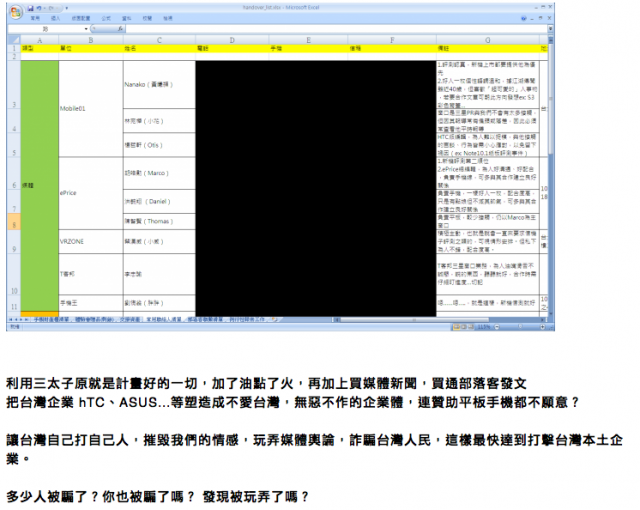Jump to last sheet with tab navigation arrow

coord(27,319)
